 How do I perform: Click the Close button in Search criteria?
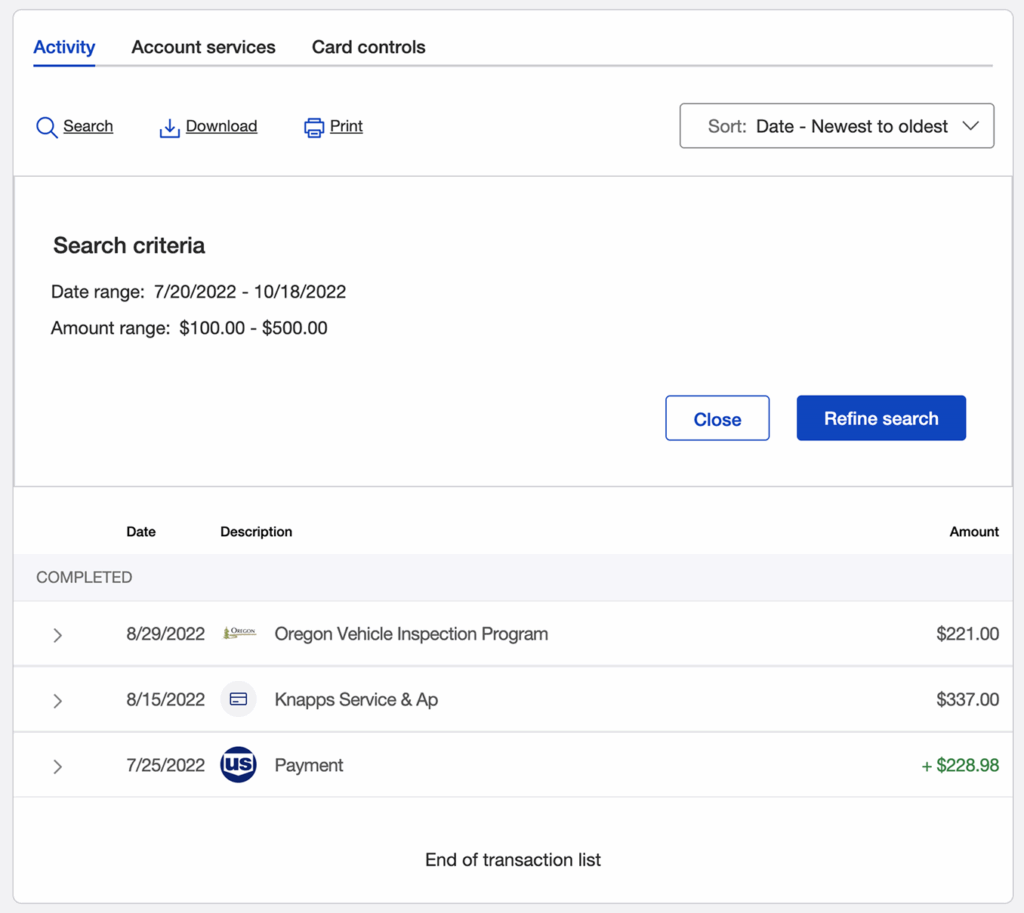(x=717, y=418)
